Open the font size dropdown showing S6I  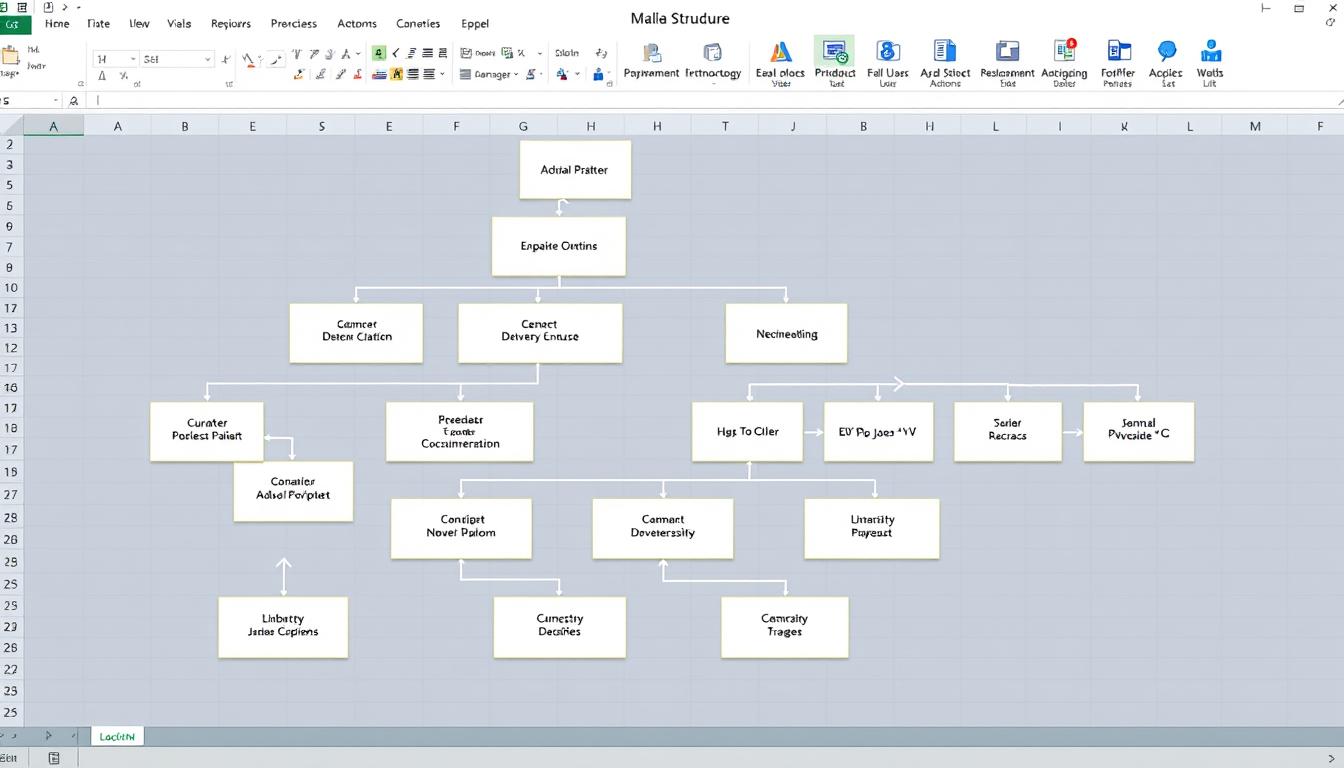tap(208, 59)
